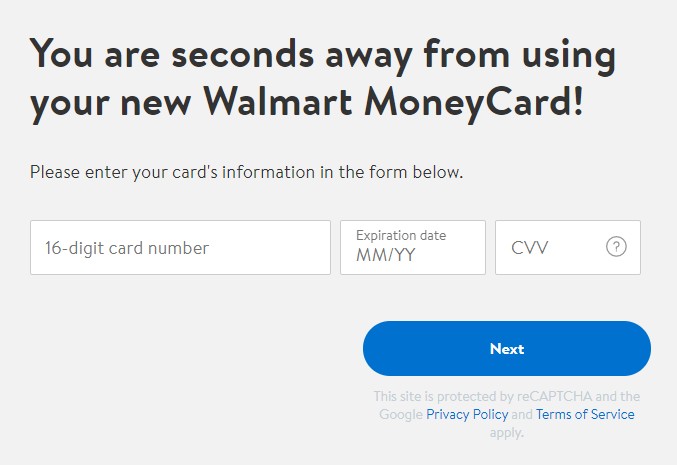Open the Google Privacy Policy link
The width and height of the screenshot is (677, 465).
coord(467,414)
